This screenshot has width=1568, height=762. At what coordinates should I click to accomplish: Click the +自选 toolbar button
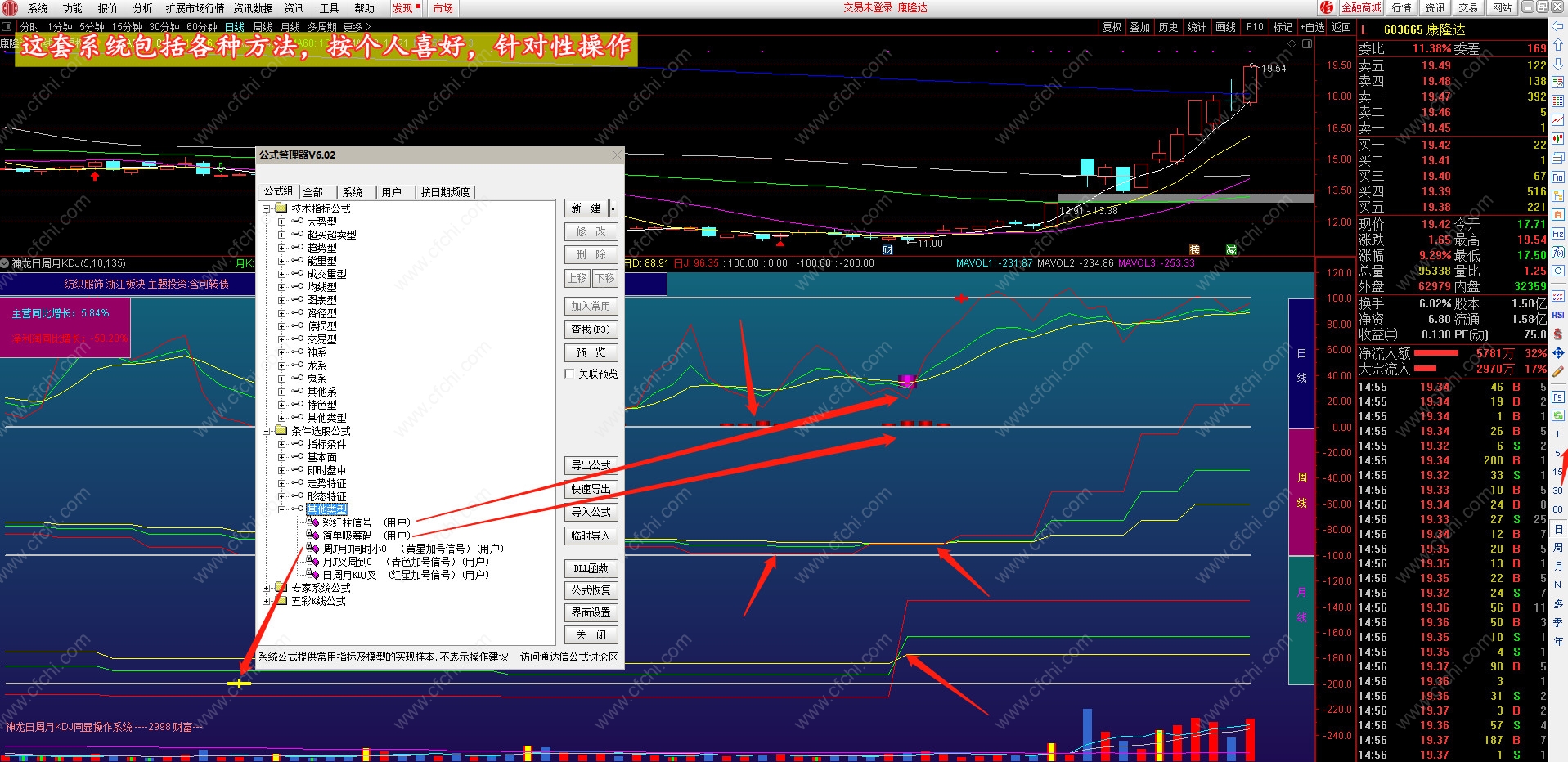pos(1312,27)
